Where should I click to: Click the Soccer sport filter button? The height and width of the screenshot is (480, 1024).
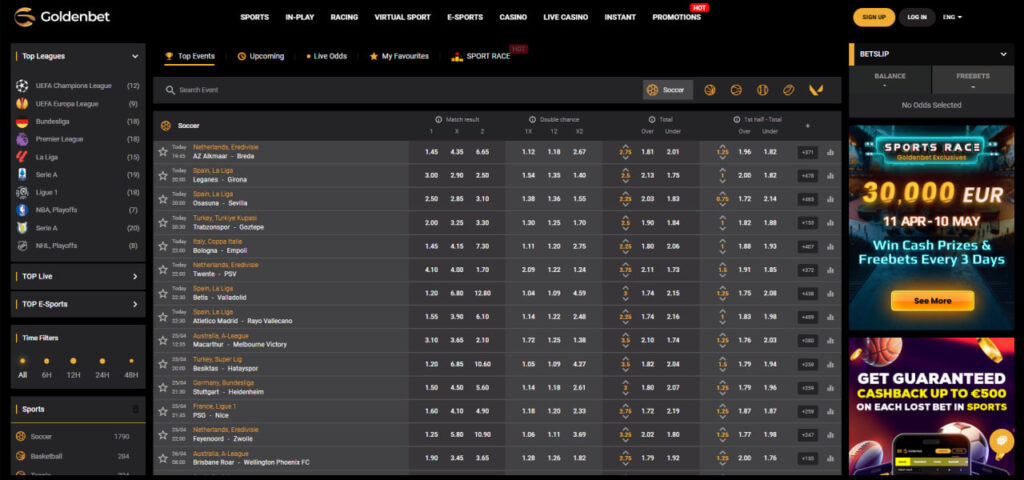(x=668, y=90)
